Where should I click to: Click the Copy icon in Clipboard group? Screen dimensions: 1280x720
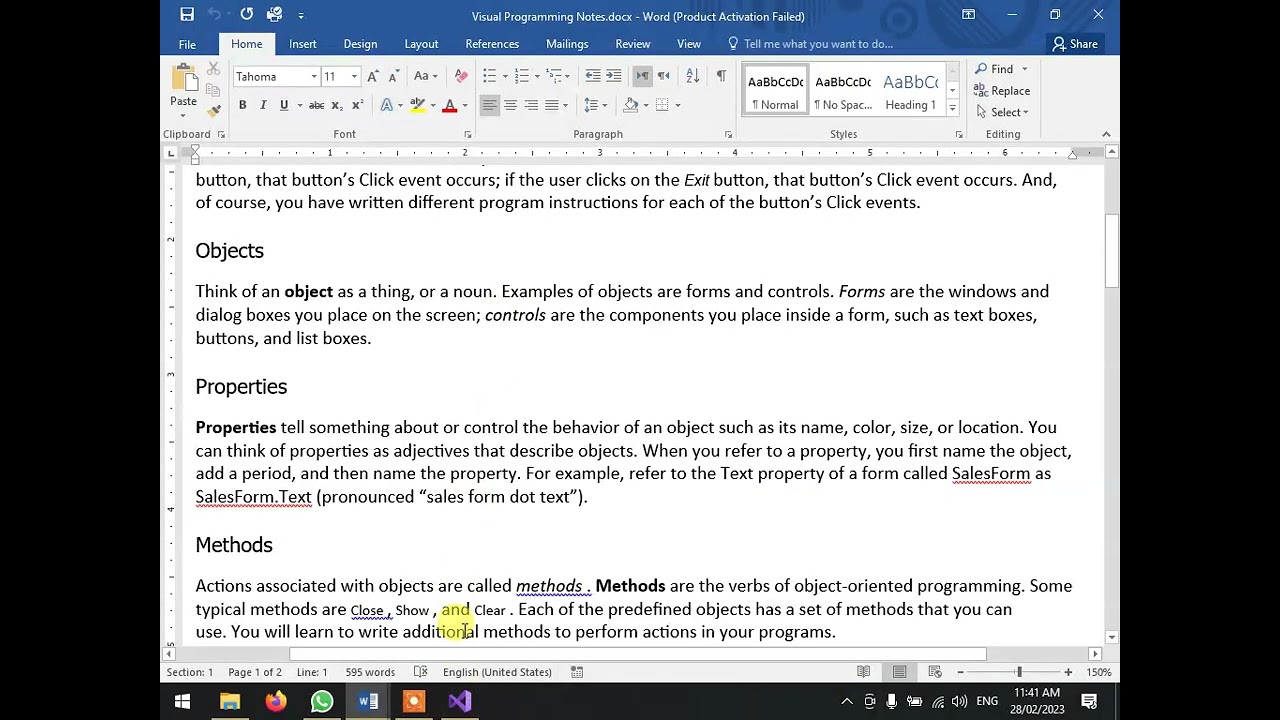(x=212, y=90)
